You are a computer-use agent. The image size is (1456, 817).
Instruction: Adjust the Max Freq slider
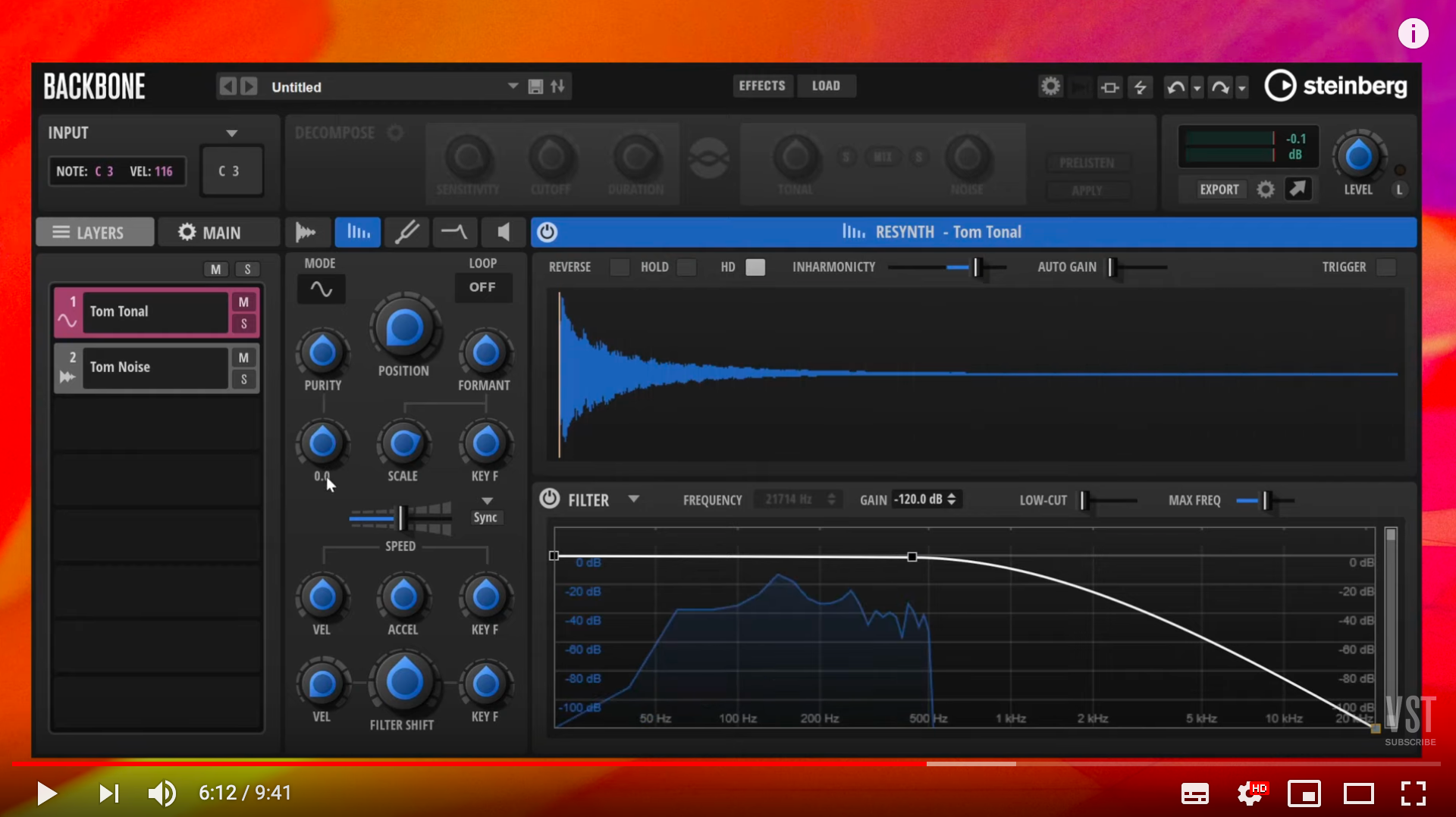tap(1265, 500)
